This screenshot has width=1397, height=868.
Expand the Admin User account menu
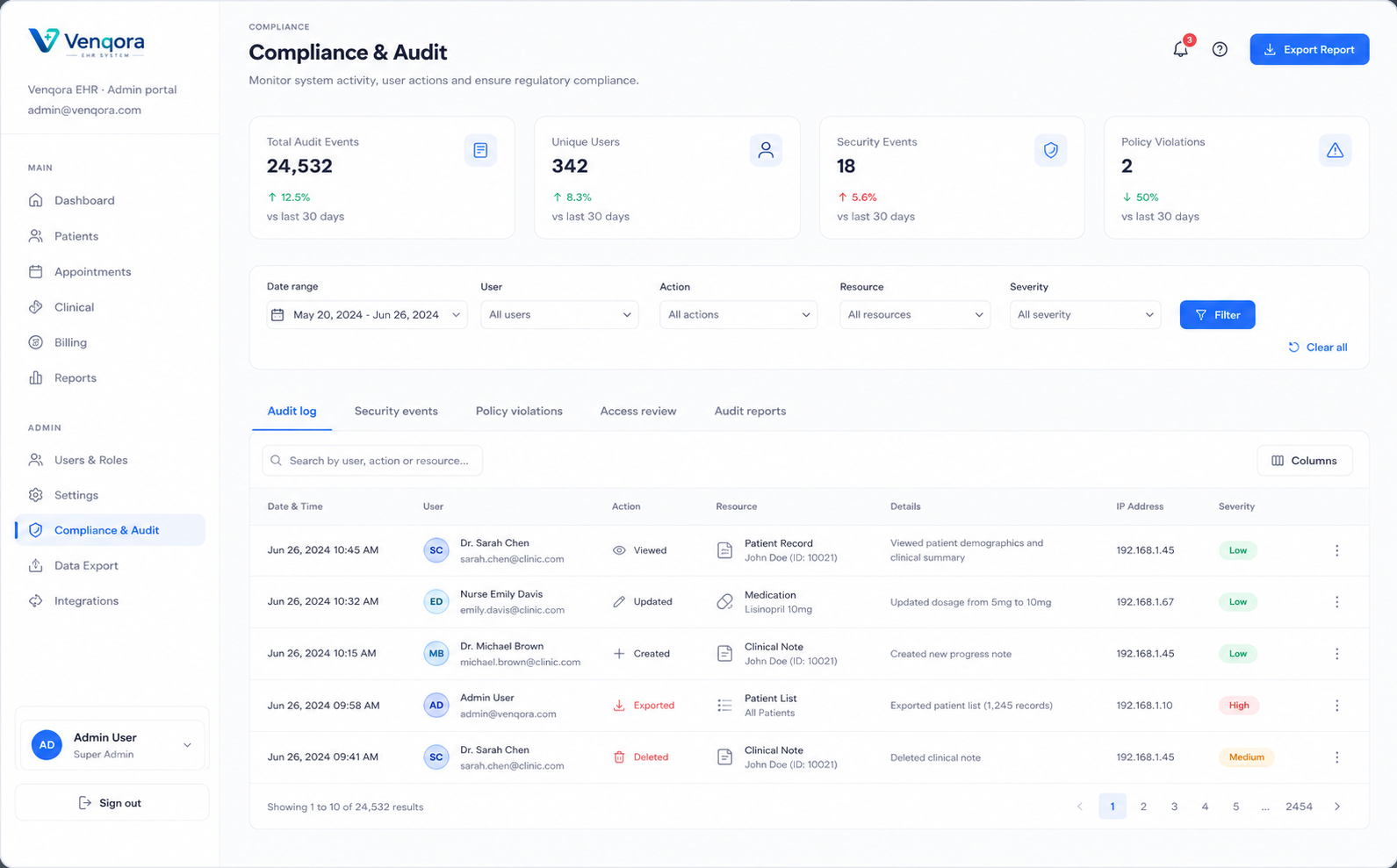point(112,745)
